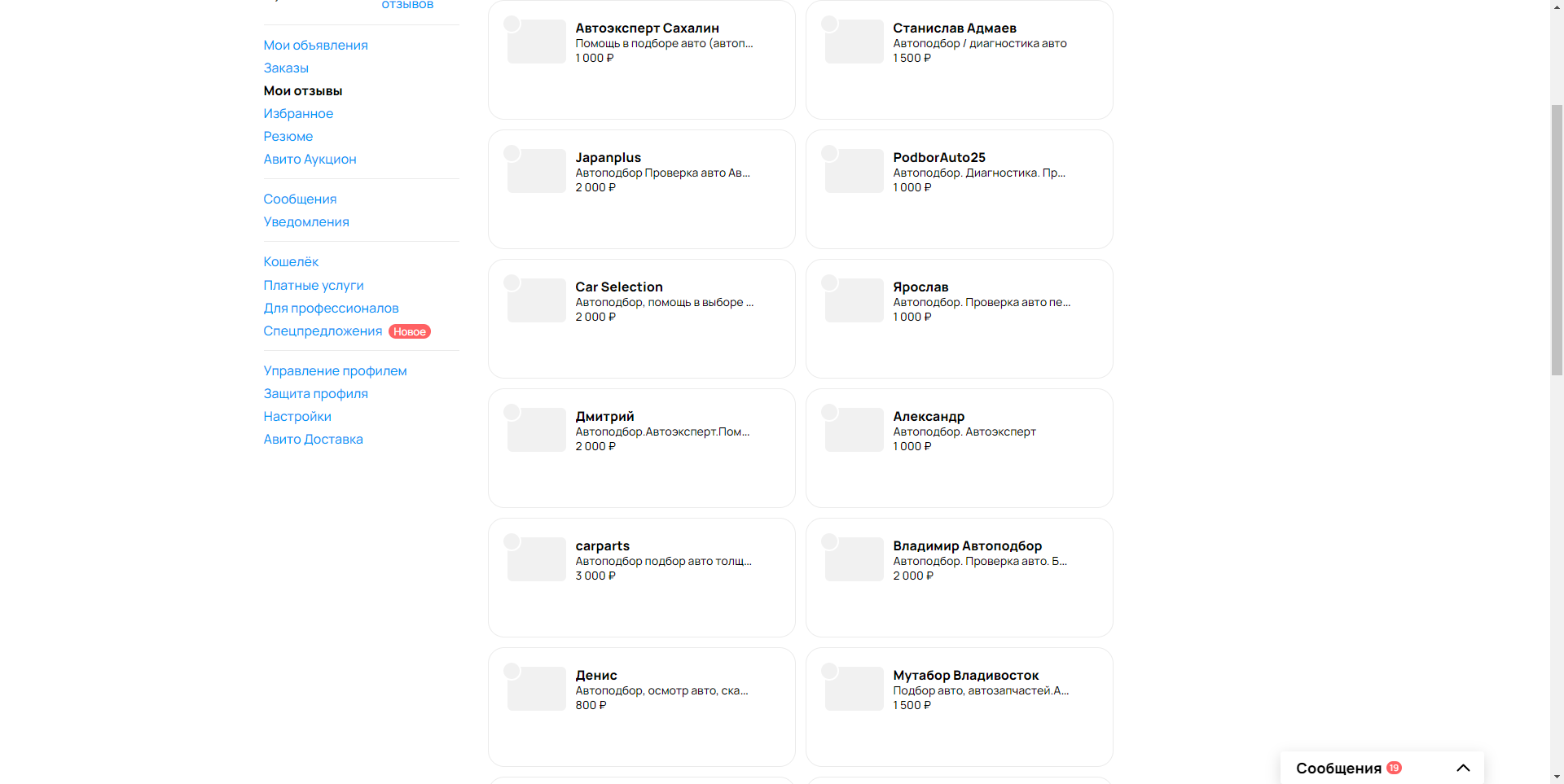Click the round avatar on Ярослав card

(829, 283)
